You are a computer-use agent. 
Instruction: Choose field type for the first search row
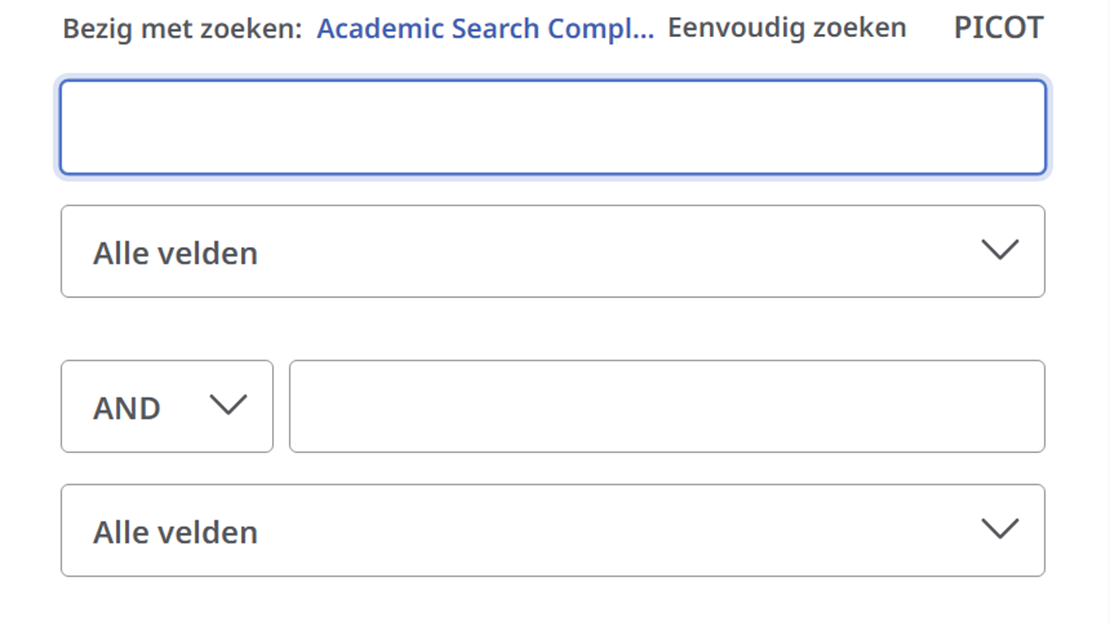pos(553,251)
